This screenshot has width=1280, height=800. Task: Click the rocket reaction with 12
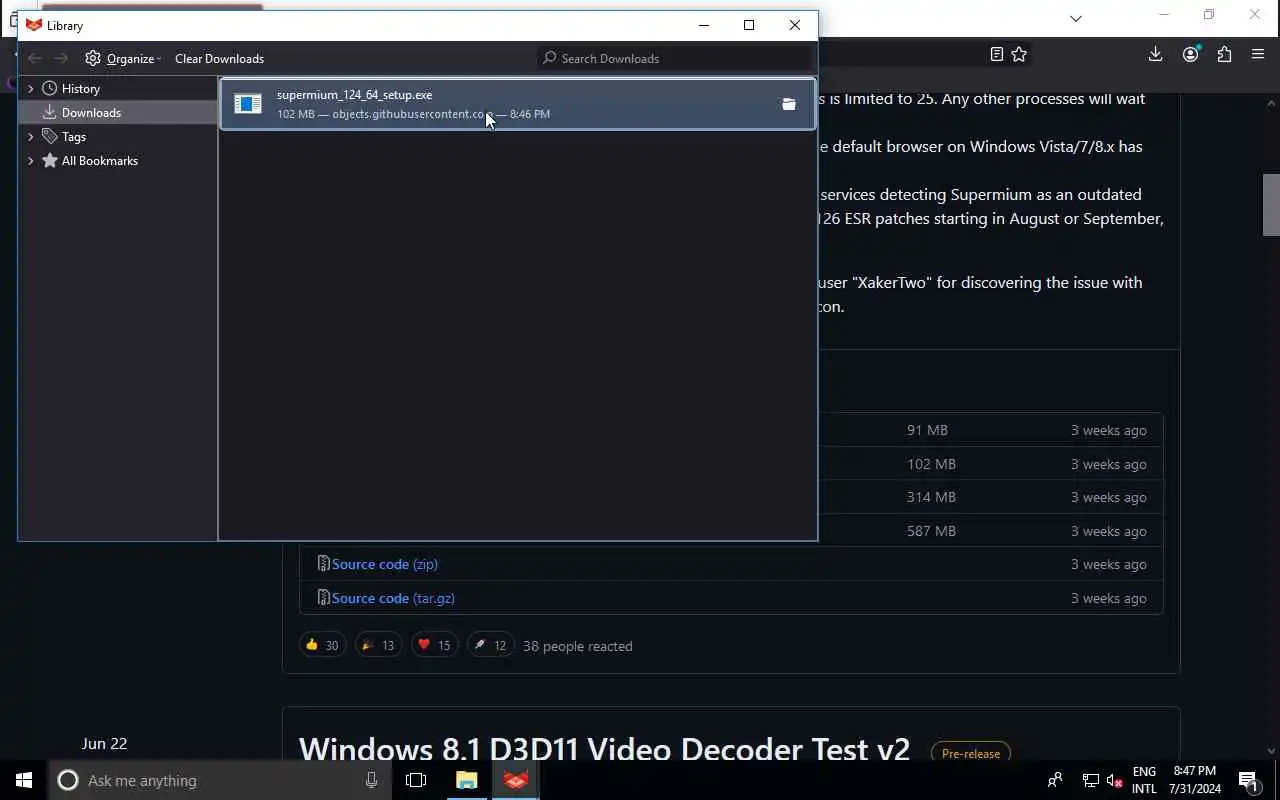point(490,645)
